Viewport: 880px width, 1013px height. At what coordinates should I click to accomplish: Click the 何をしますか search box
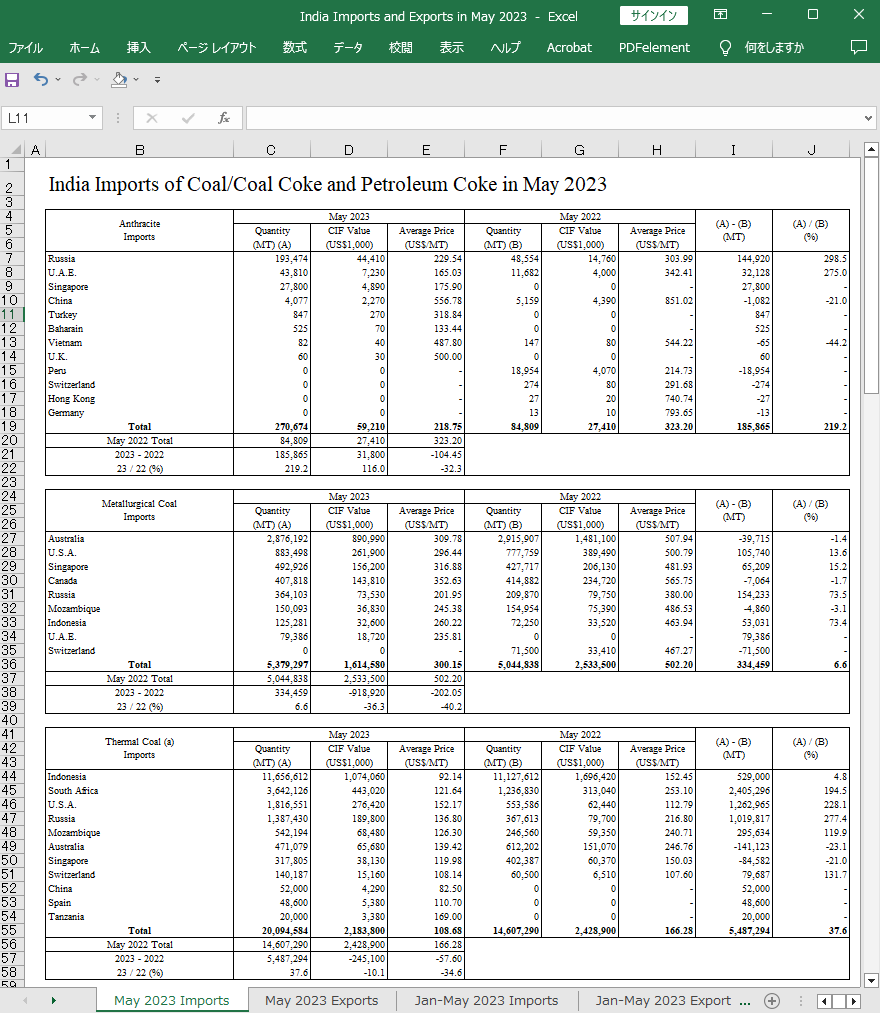tap(774, 48)
